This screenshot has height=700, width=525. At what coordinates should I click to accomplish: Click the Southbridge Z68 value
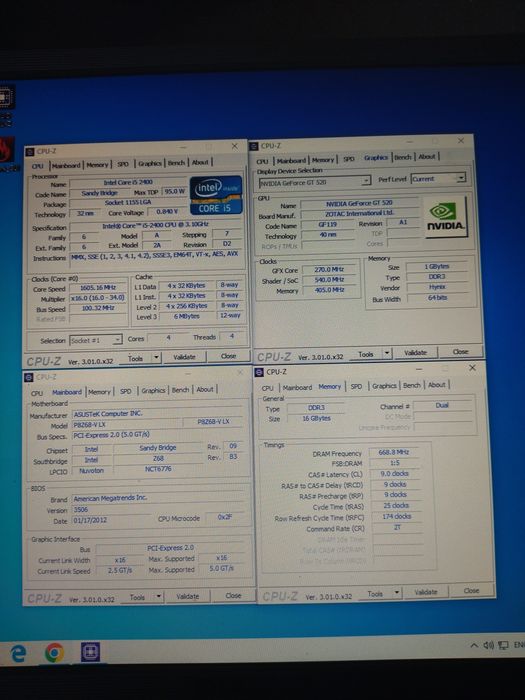point(158,458)
